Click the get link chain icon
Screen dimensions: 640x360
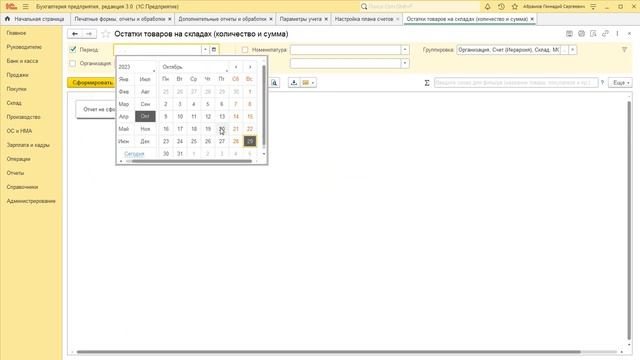tap(605, 34)
